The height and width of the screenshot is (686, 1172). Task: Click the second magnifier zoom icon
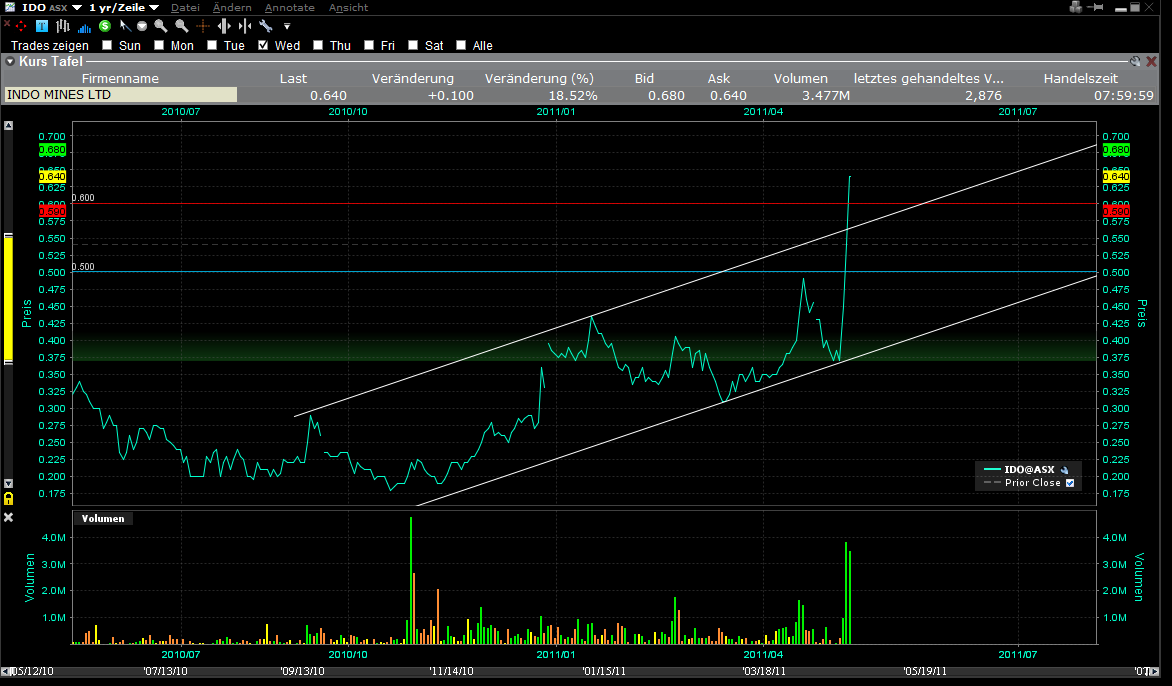coord(182,26)
